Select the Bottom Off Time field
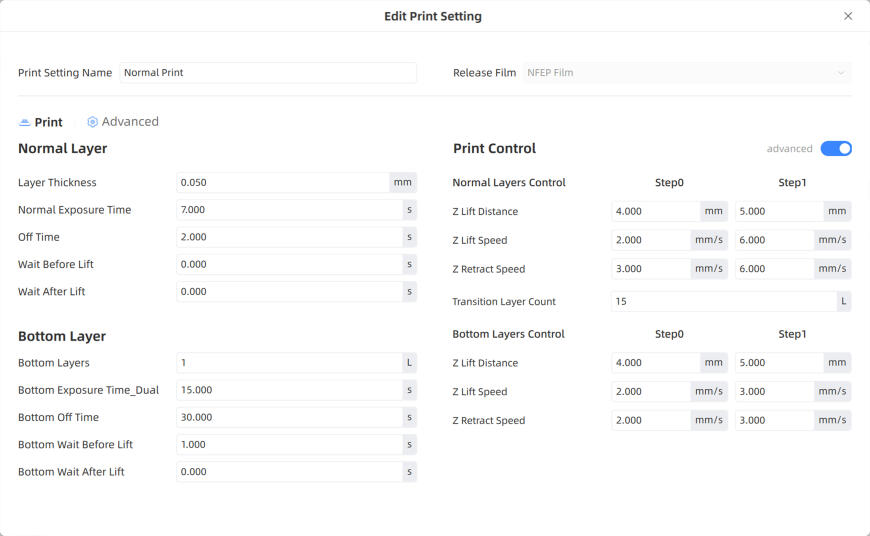Image resolution: width=870 pixels, height=536 pixels. click(290, 417)
